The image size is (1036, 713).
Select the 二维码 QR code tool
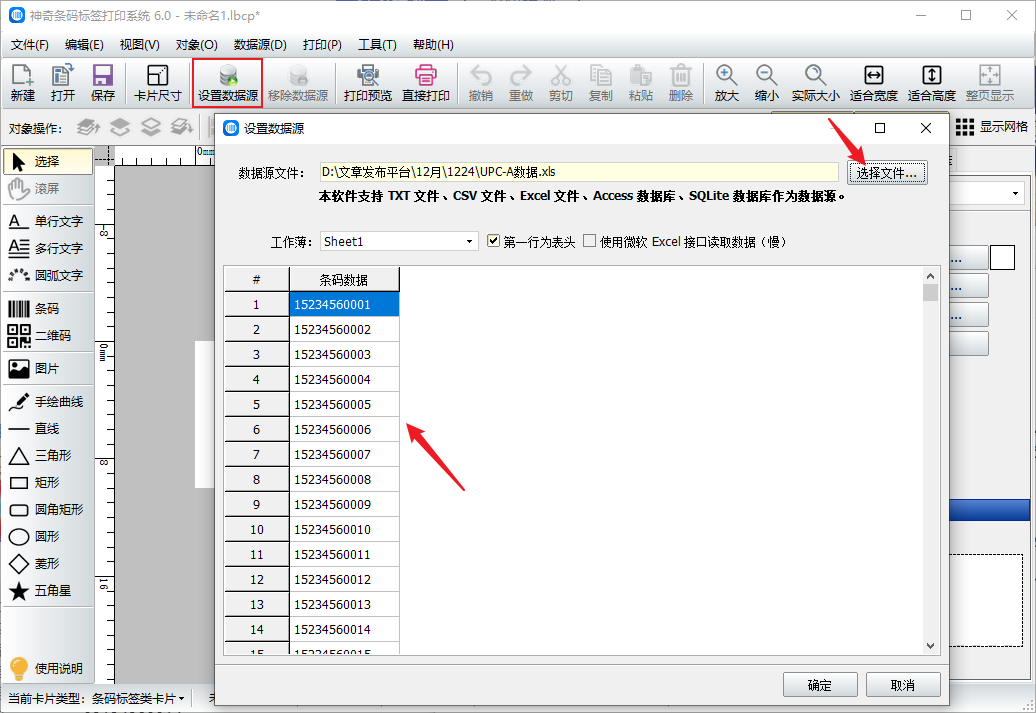point(47,336)
